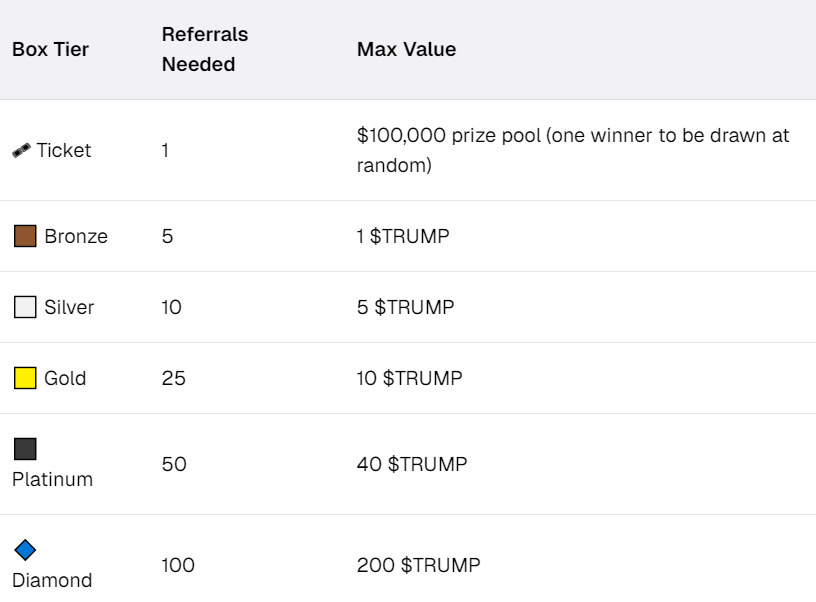Select the Max Value column header
The width and height of the screenshot is (816, 602).
[406, 49]
